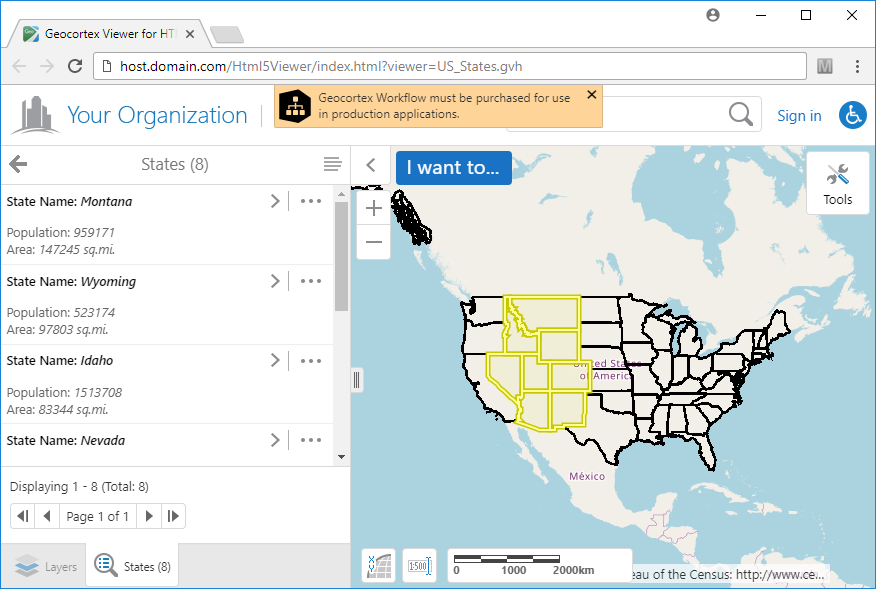Open the ellipsis menu for Nevada

click(310, 440)
